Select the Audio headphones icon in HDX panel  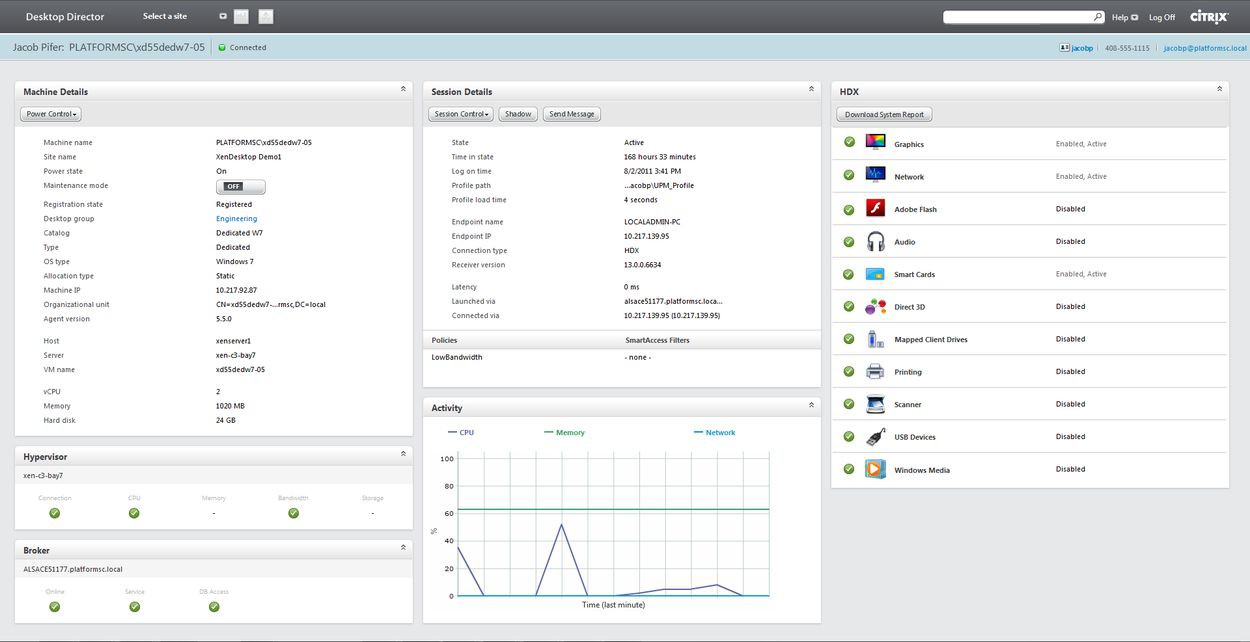pos(875,241)
